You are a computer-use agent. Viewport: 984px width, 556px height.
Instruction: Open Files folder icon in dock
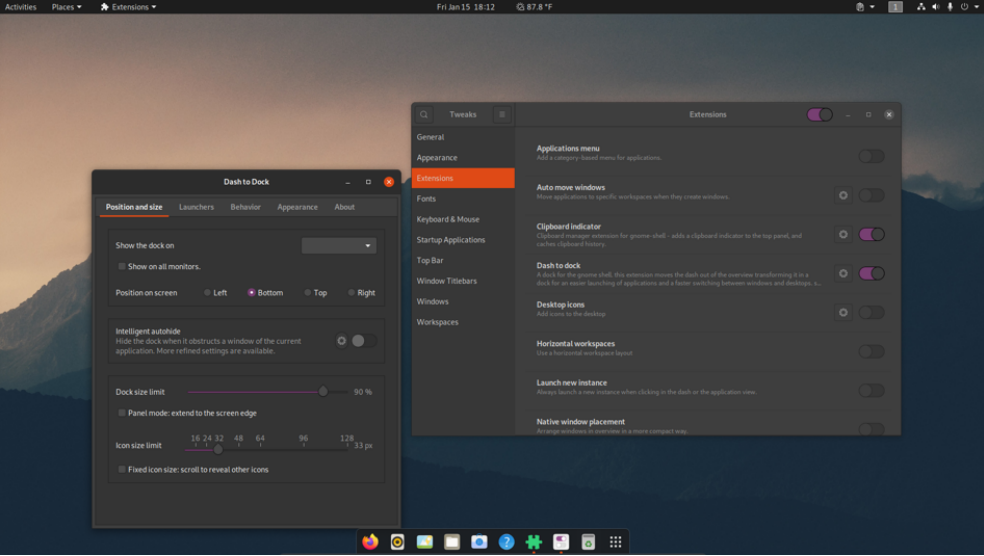[x=452, y=542]
